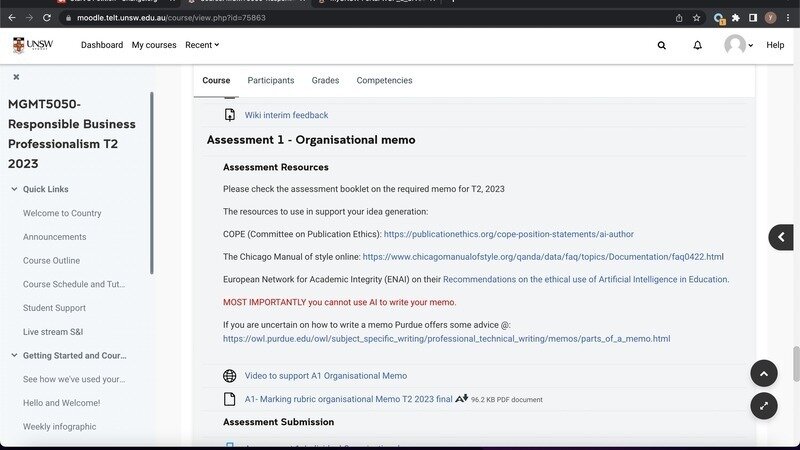Bookmark page with the star icon

(x=696, y=18)
